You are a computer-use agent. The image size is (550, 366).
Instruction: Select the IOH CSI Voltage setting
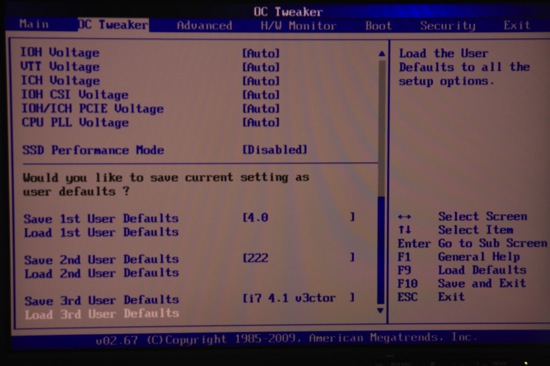click(75, 95)
